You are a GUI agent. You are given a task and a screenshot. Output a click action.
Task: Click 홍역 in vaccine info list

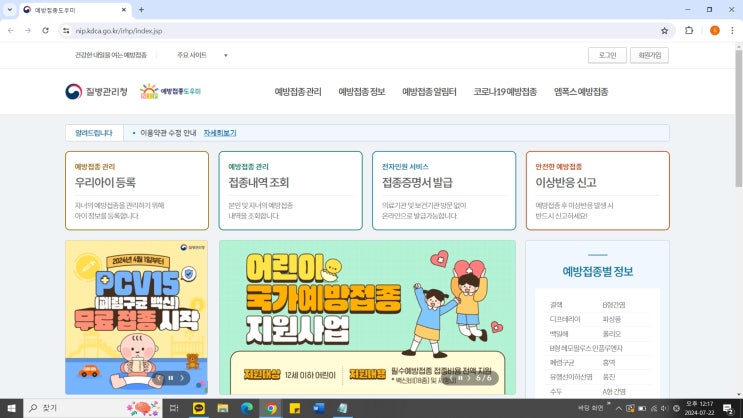(x=609, y=363)
